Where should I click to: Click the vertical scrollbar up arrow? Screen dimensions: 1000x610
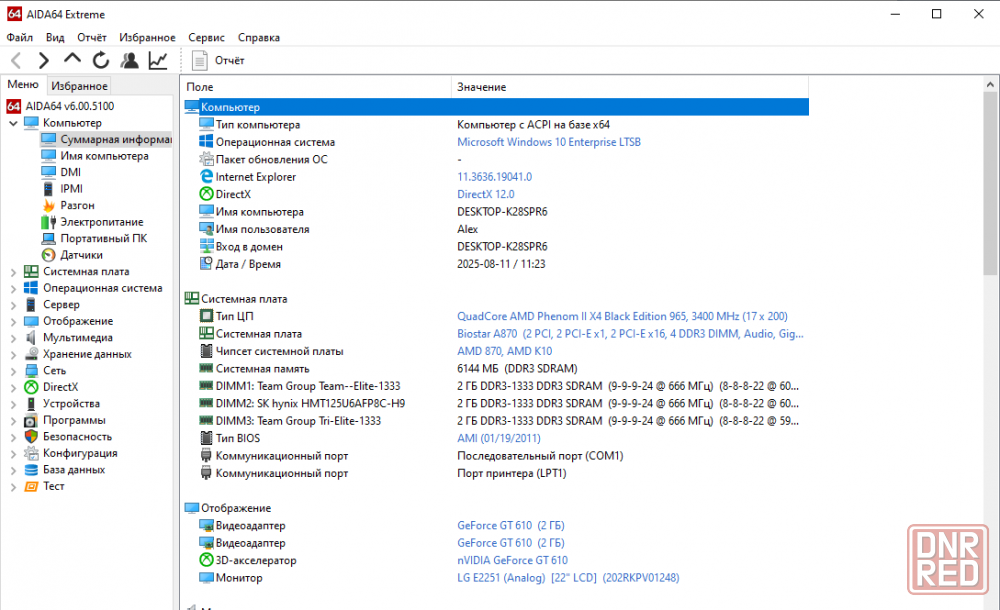tap(990, 84)
